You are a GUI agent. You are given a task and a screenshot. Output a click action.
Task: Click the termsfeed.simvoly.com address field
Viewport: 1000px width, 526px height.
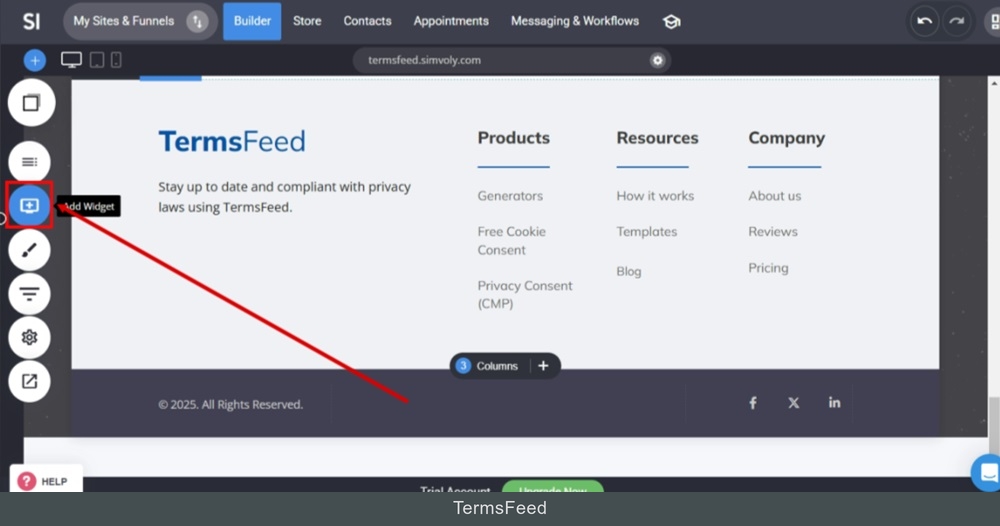click(511, 60)
